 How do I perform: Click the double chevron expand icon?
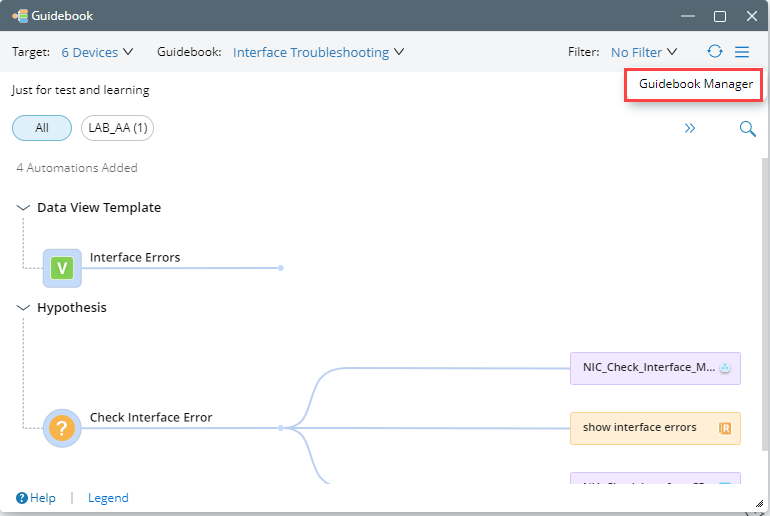pos(690,128)
